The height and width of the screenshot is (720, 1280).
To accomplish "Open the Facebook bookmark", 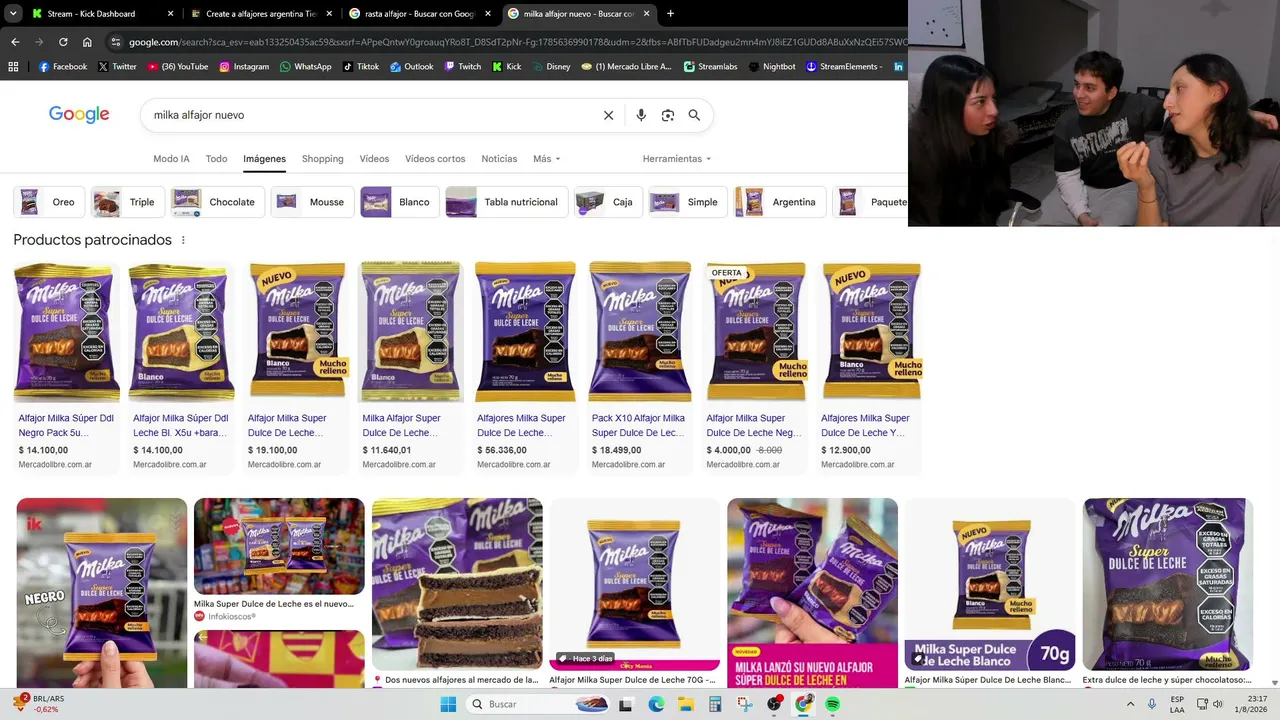I will (63, 67).
